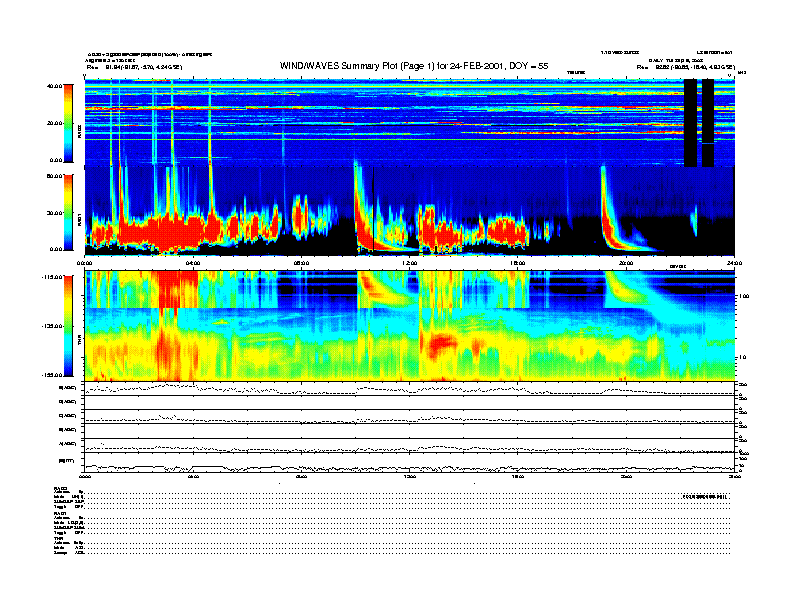Click the 100 frequency label beside TNR panel
The width and height of the screenshot is (792, 612).
tap(744, 296)
